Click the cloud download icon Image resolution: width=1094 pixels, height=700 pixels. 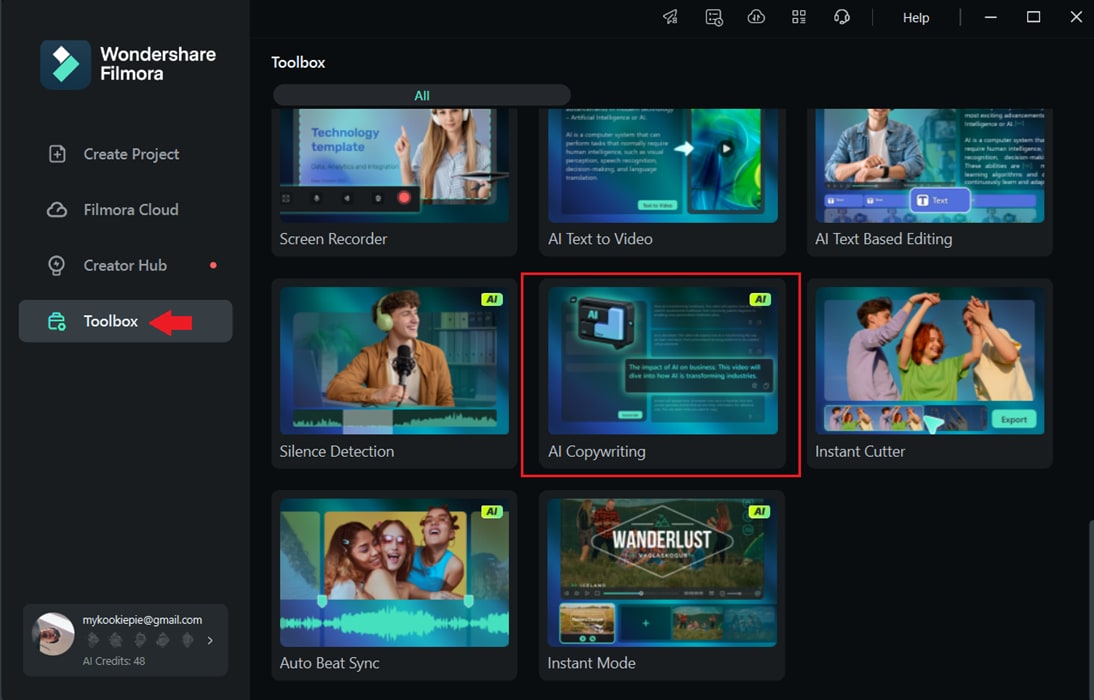(x=756, y=17)
